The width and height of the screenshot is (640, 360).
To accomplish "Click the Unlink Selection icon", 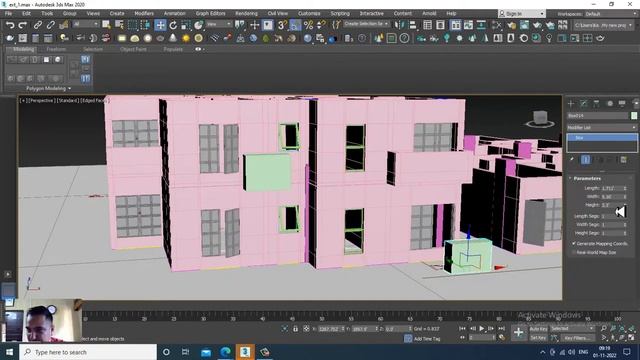I will tap(51, 25).
